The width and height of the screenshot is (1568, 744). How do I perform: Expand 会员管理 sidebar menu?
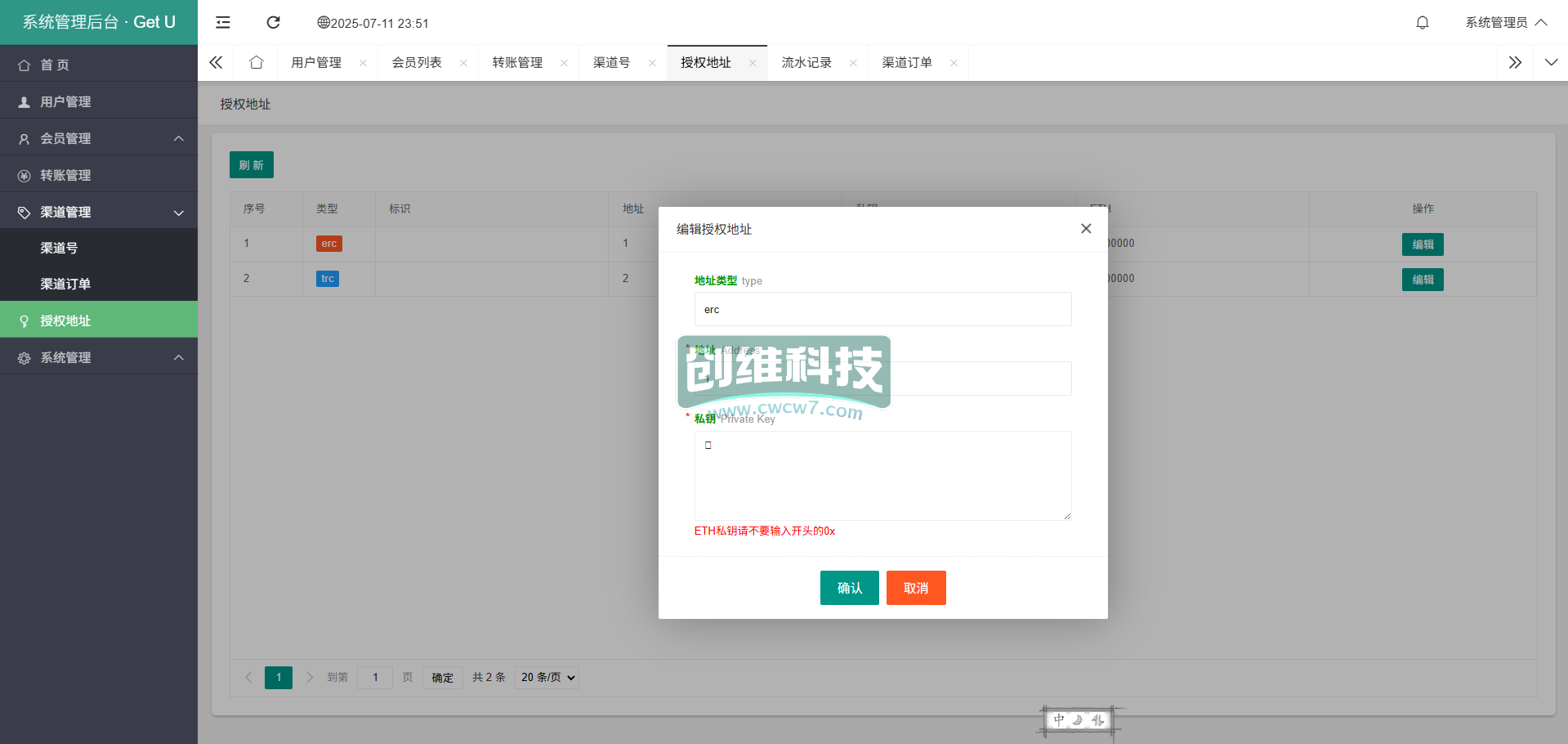coord(99,138)
